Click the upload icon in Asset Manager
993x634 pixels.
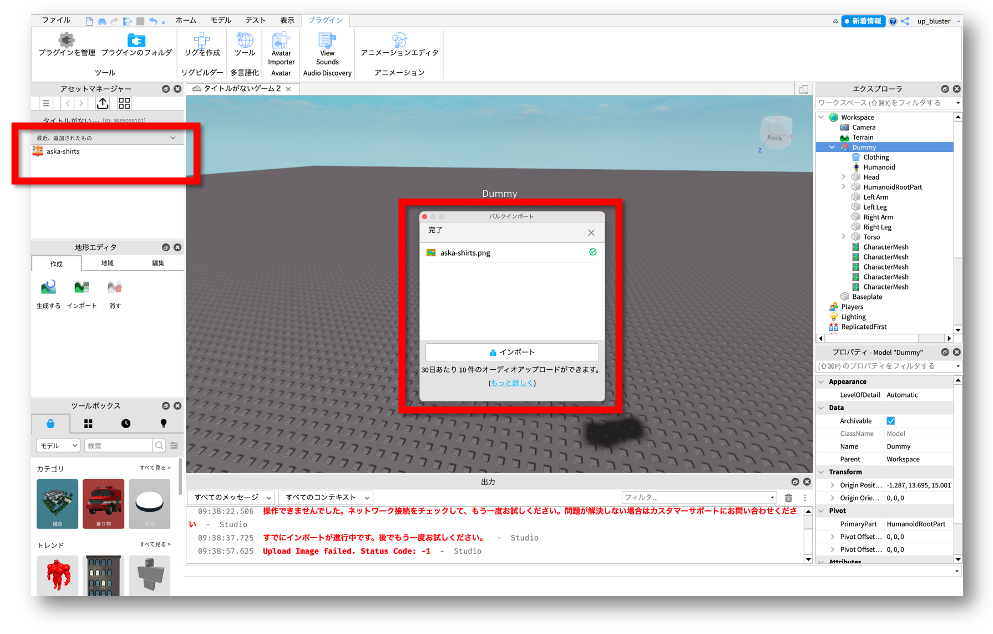(103, 103)
